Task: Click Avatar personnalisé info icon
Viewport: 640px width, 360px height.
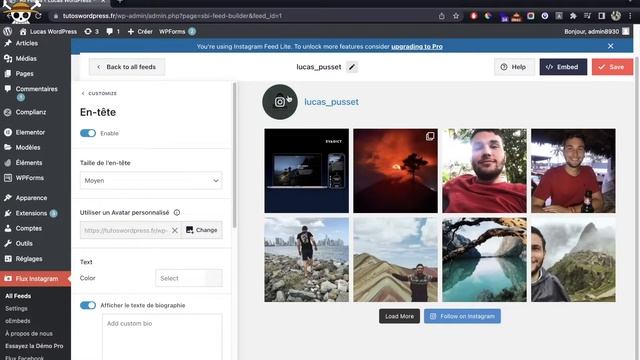Action: point(177,212)
